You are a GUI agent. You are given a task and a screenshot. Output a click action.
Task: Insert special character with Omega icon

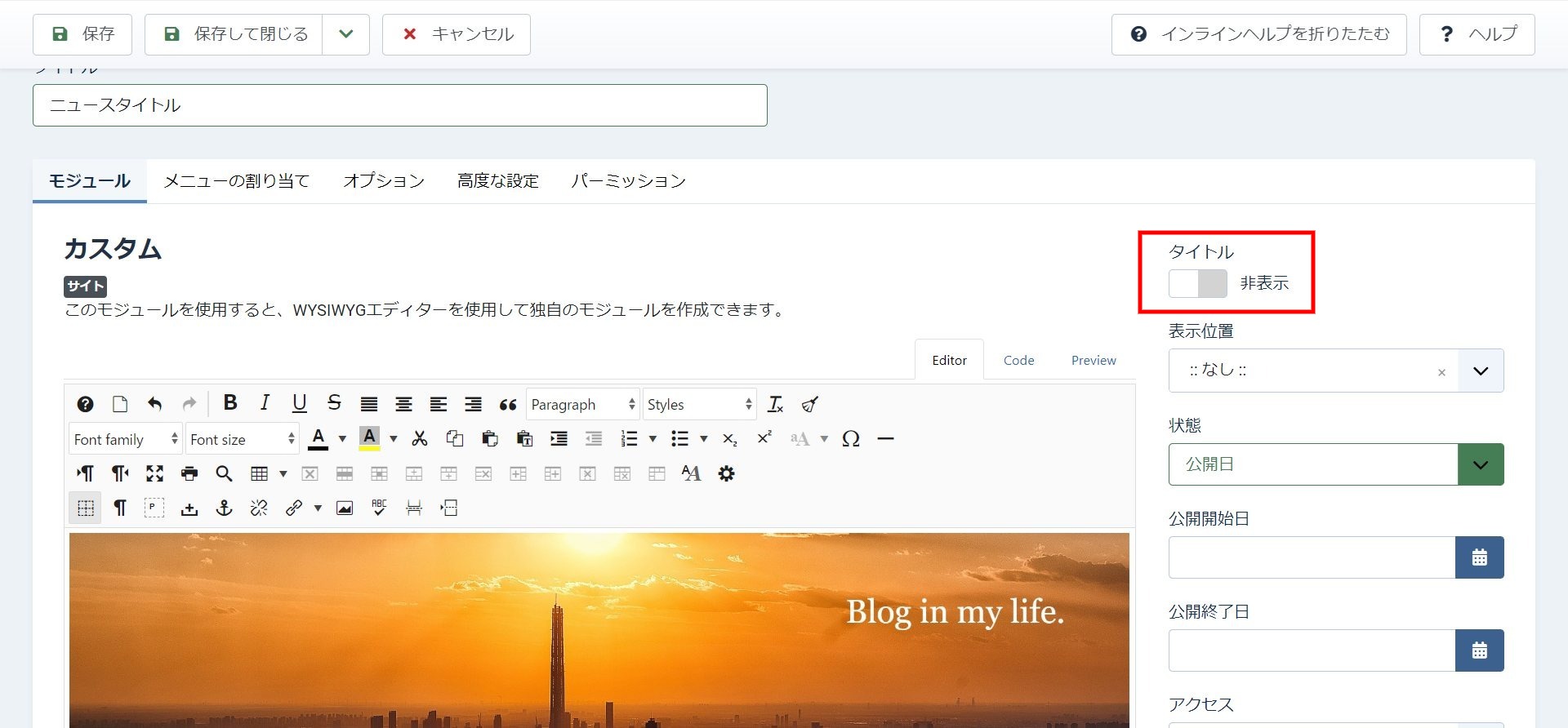(x=850, y=439)
